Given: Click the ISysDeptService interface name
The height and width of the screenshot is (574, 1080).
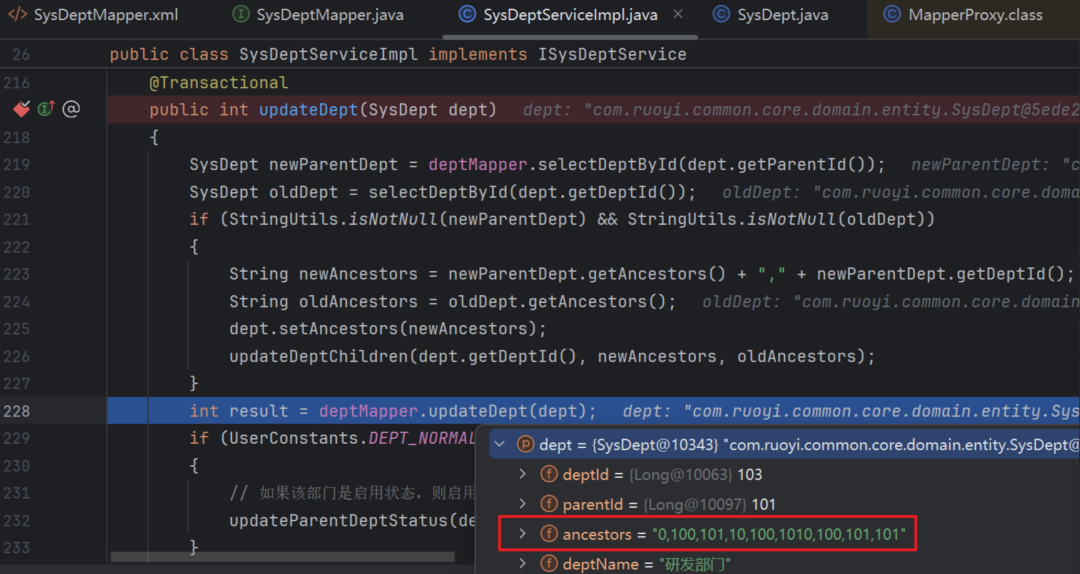Looking at the screenshot, I should click(x=612, y=54).
